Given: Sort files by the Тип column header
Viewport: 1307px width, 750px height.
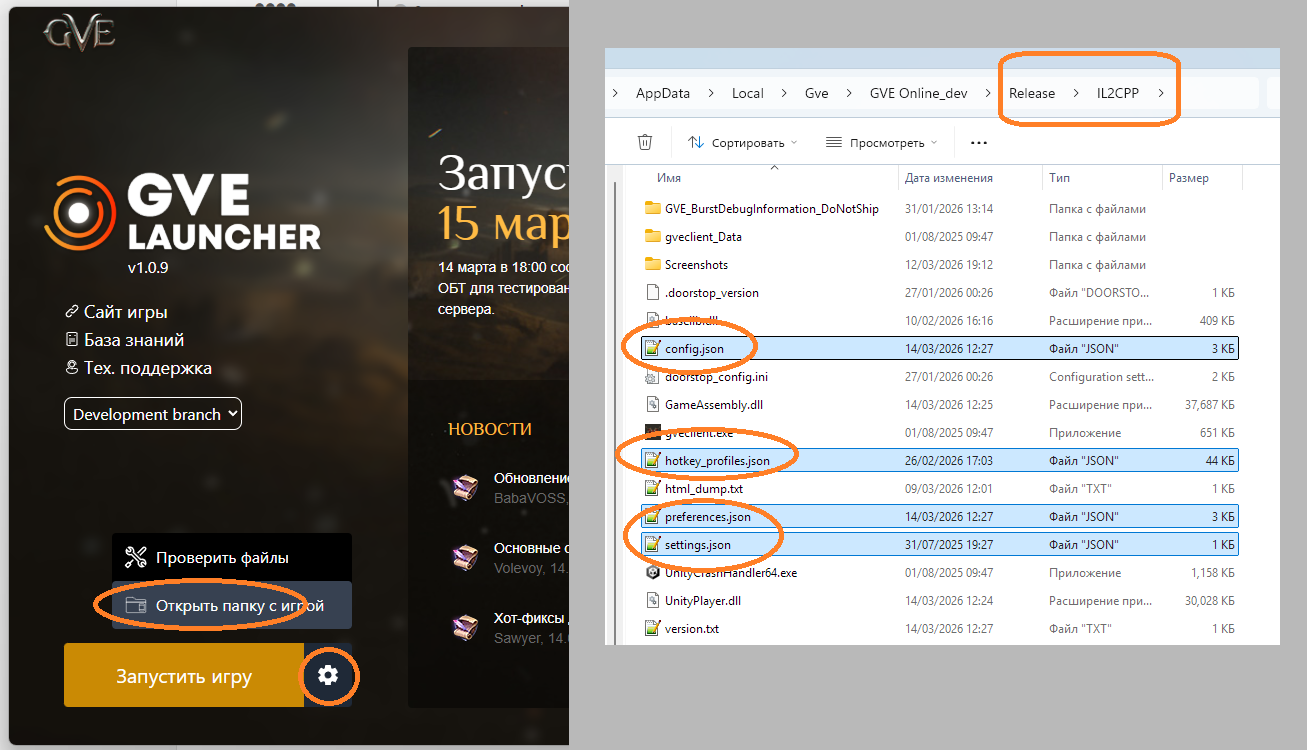Looking at the screenshot, I should click(1059, 178).
